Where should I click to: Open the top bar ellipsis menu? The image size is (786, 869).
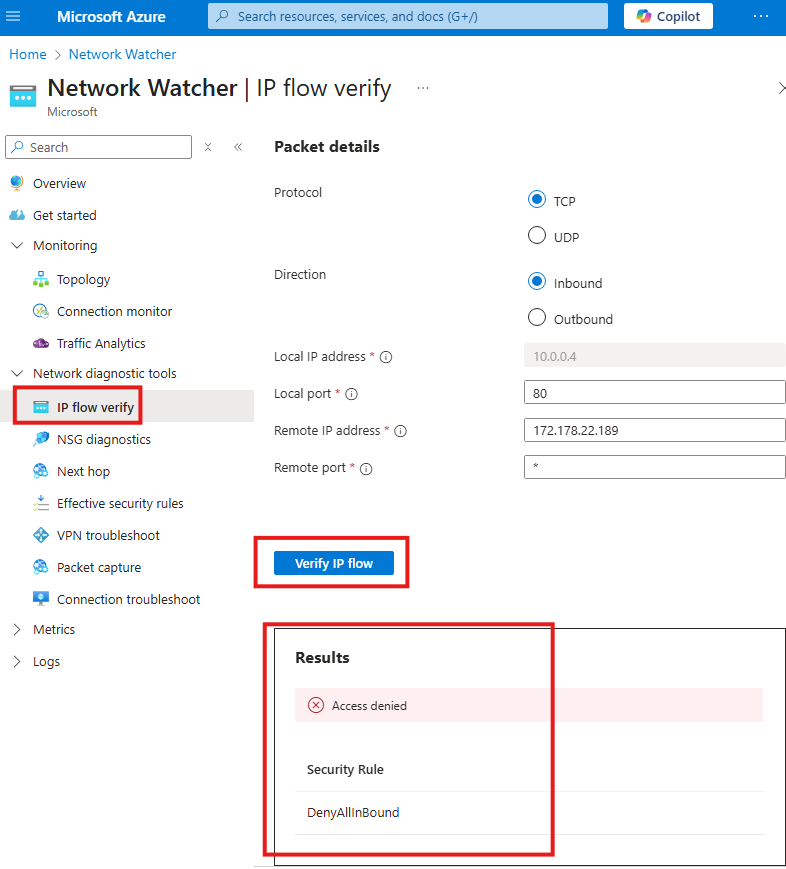pos(761,16)
